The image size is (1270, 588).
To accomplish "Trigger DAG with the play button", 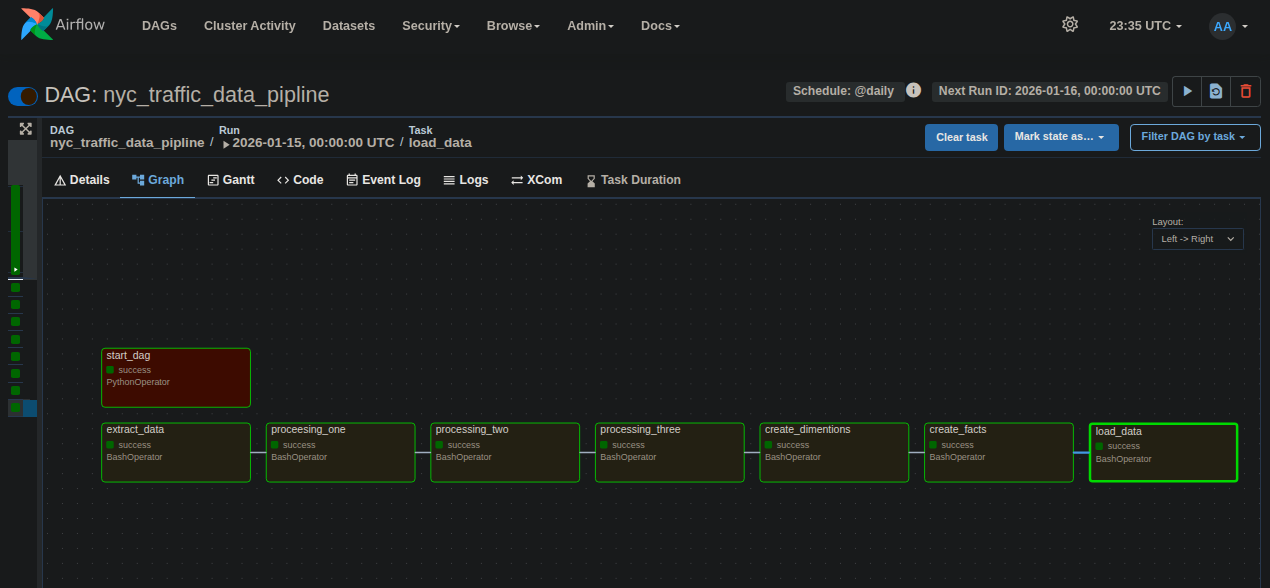I will [x=1187, y=91].
